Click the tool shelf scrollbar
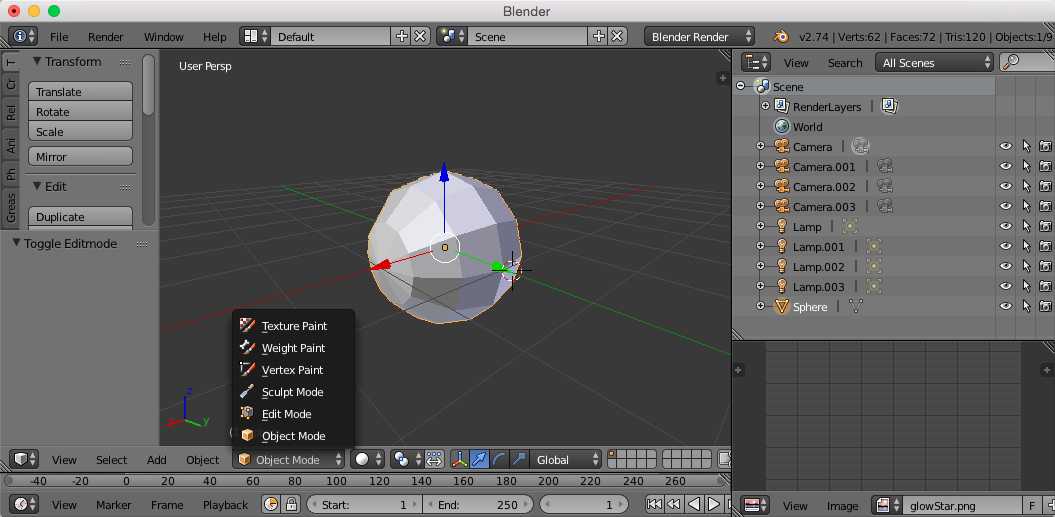Image resolution: width=1055 pixels, height=517 pixels. 149,85
